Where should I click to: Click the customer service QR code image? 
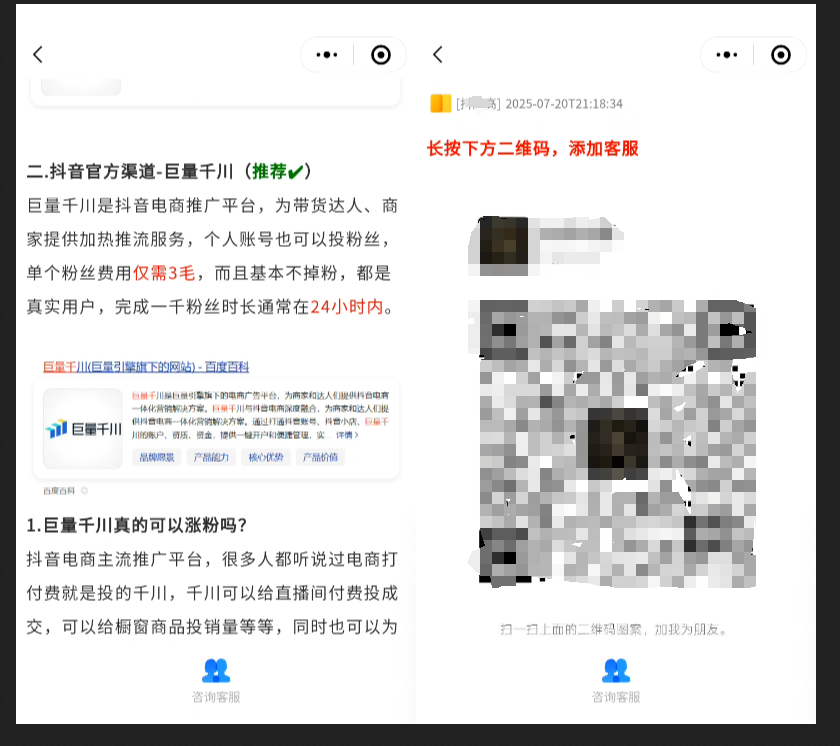[617, 444]
